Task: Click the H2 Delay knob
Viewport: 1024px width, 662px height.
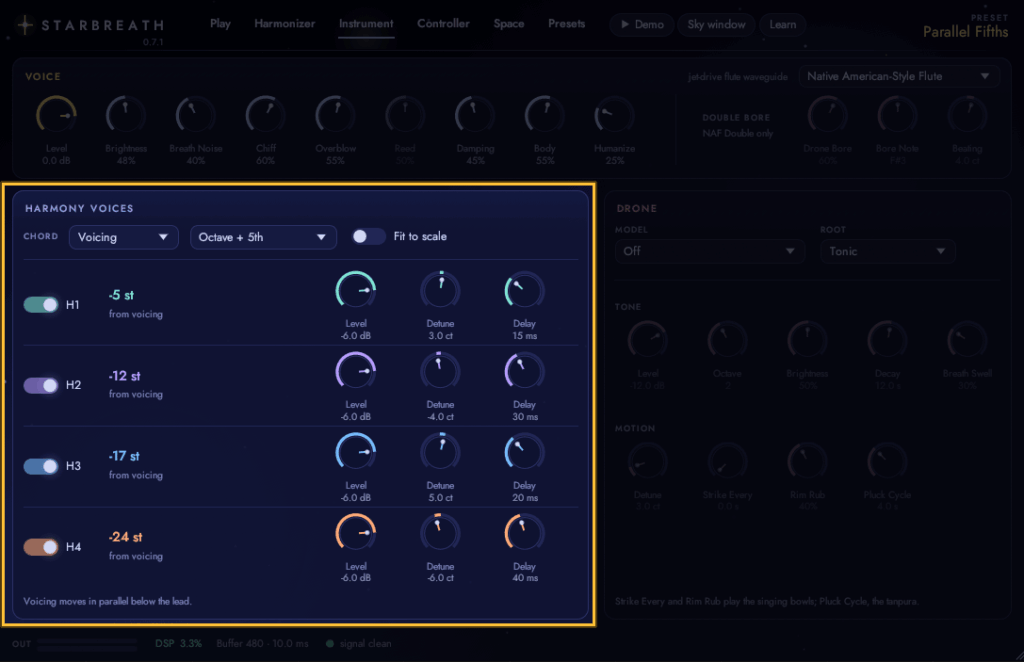Action: (524, 371)
